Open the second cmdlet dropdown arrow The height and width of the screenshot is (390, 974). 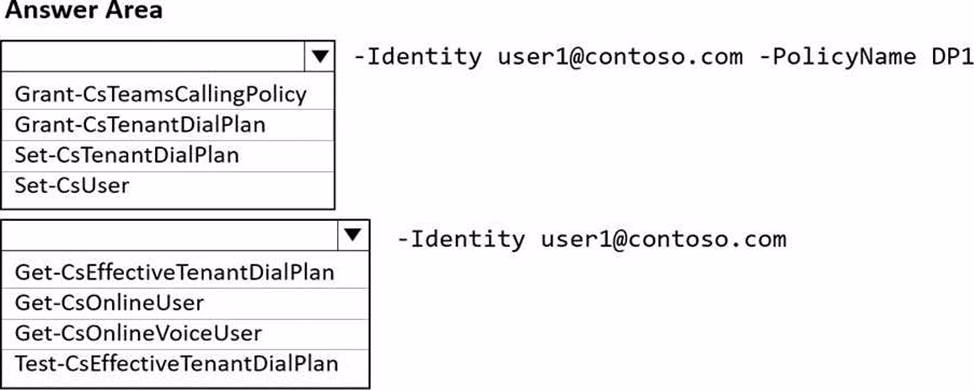coord(353,235)
